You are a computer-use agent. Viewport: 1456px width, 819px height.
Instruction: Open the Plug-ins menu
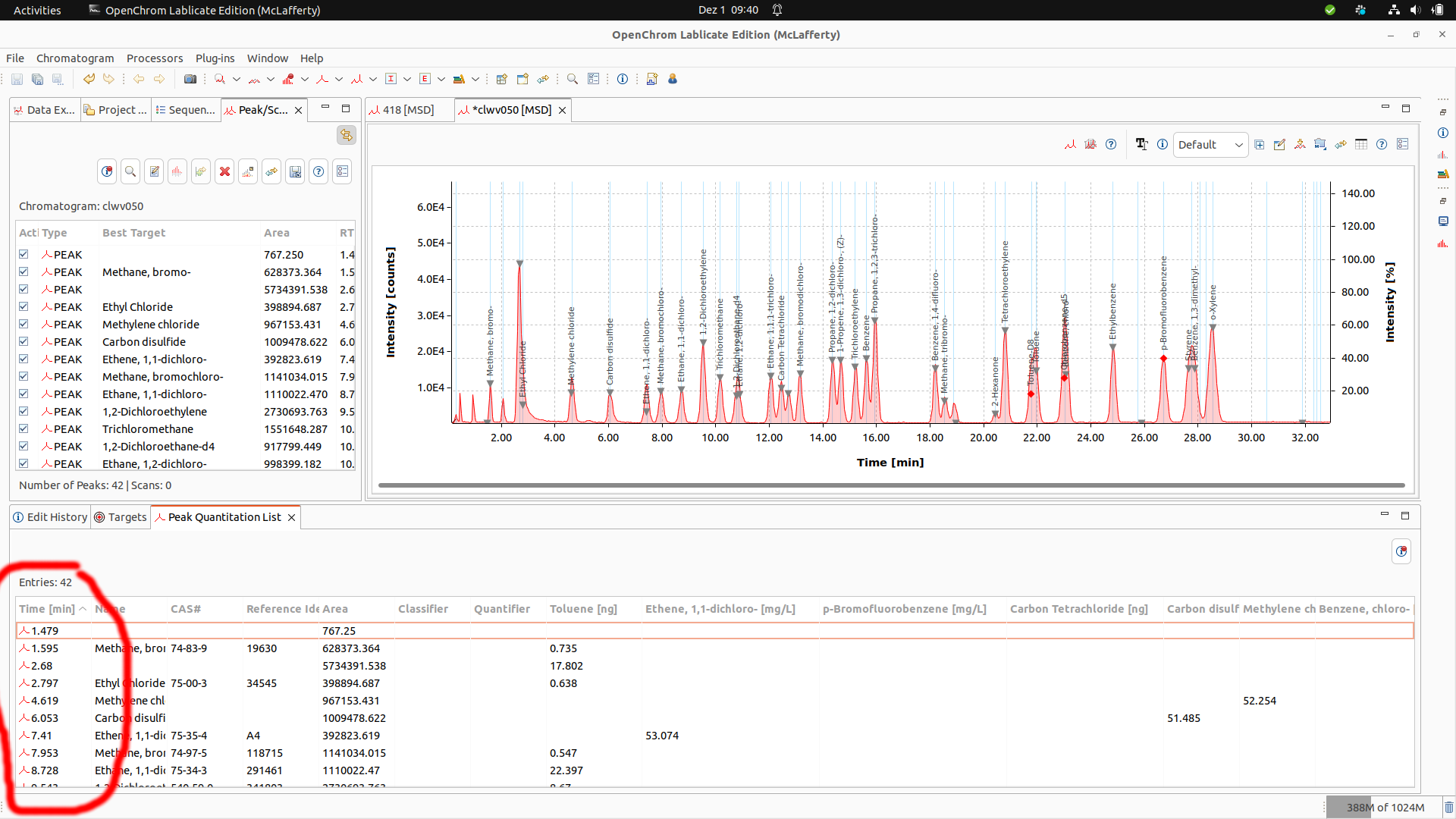point(215,58)
